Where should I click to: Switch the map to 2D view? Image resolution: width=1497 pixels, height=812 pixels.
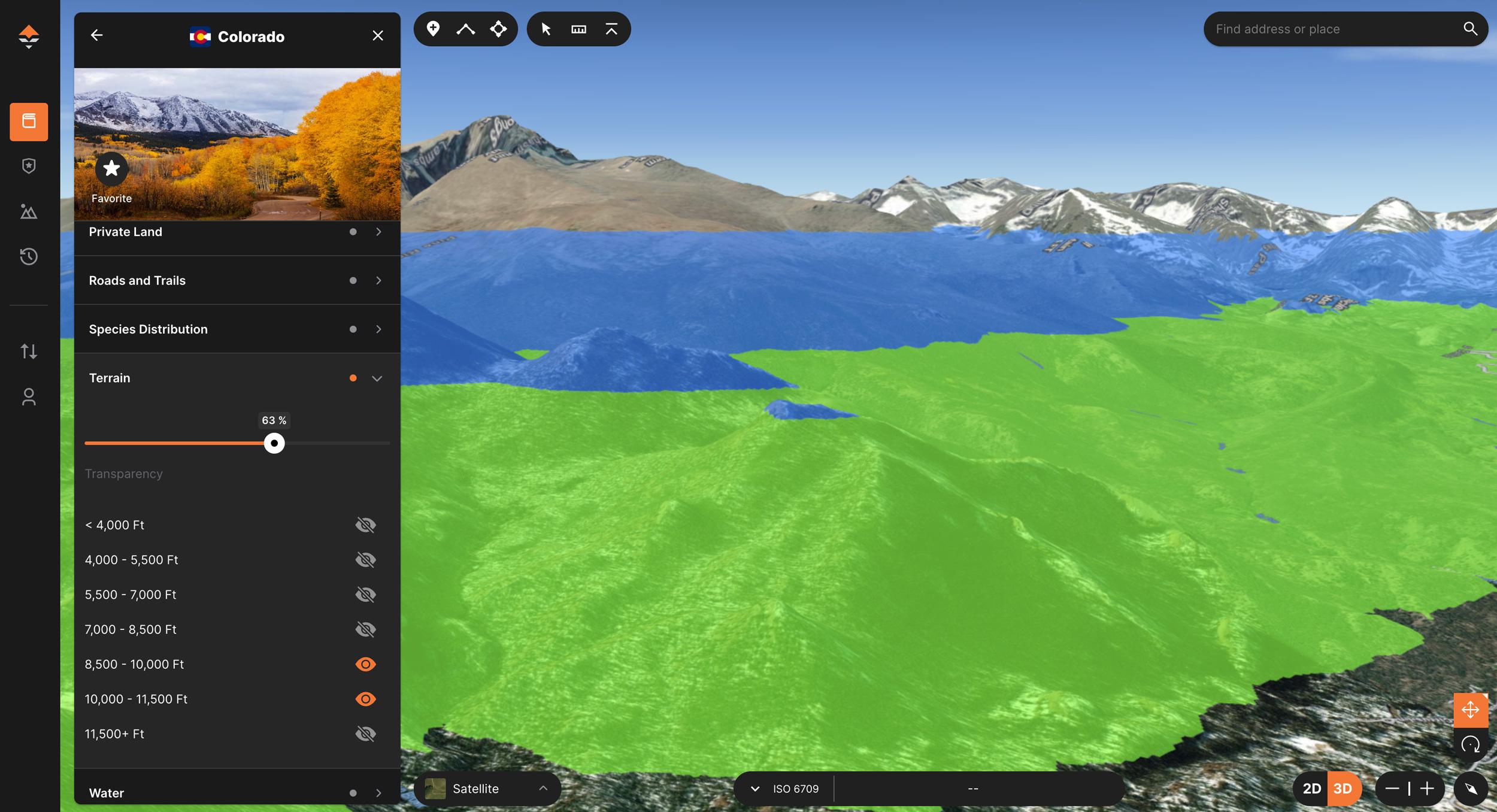pyautogui.click(x=1311, y=789)
